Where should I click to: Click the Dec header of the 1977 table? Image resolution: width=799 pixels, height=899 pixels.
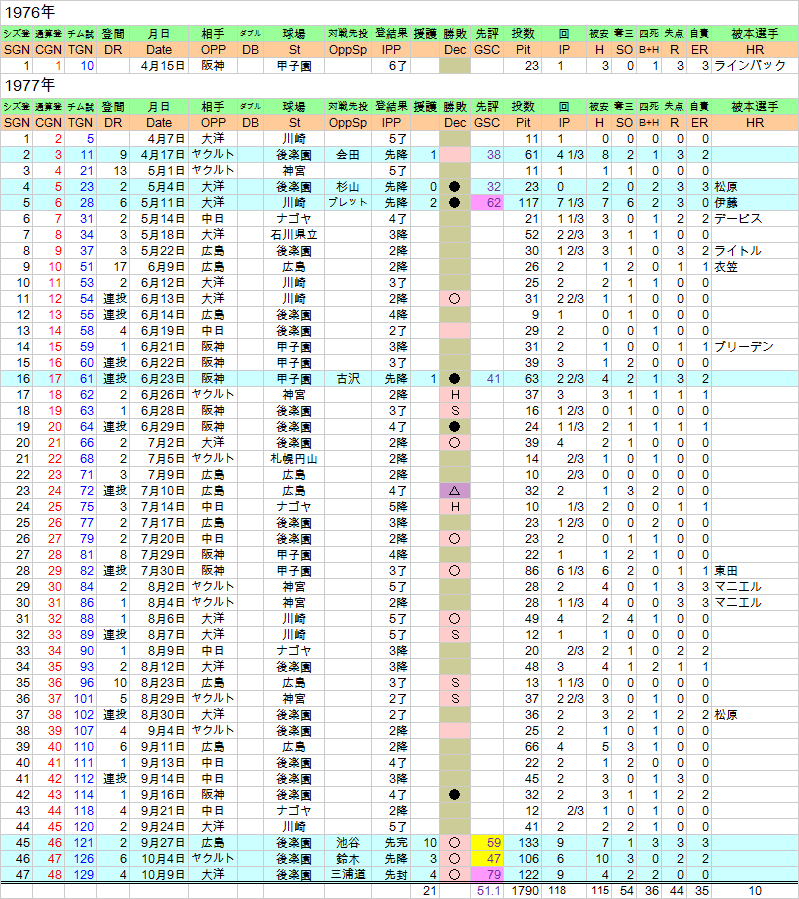[x=455, y=123]
